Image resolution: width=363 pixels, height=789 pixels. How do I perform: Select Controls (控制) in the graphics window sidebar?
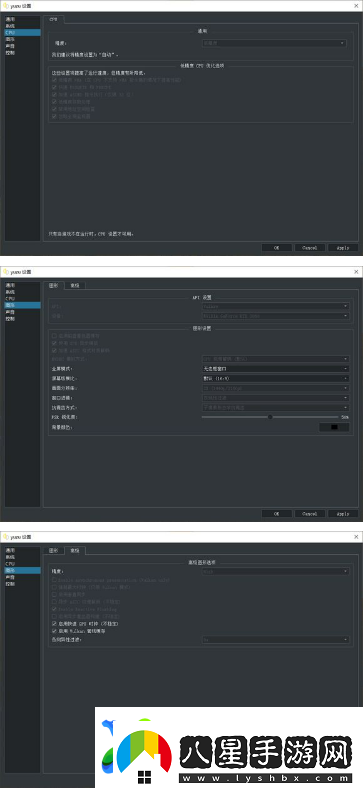coord(10,319)
